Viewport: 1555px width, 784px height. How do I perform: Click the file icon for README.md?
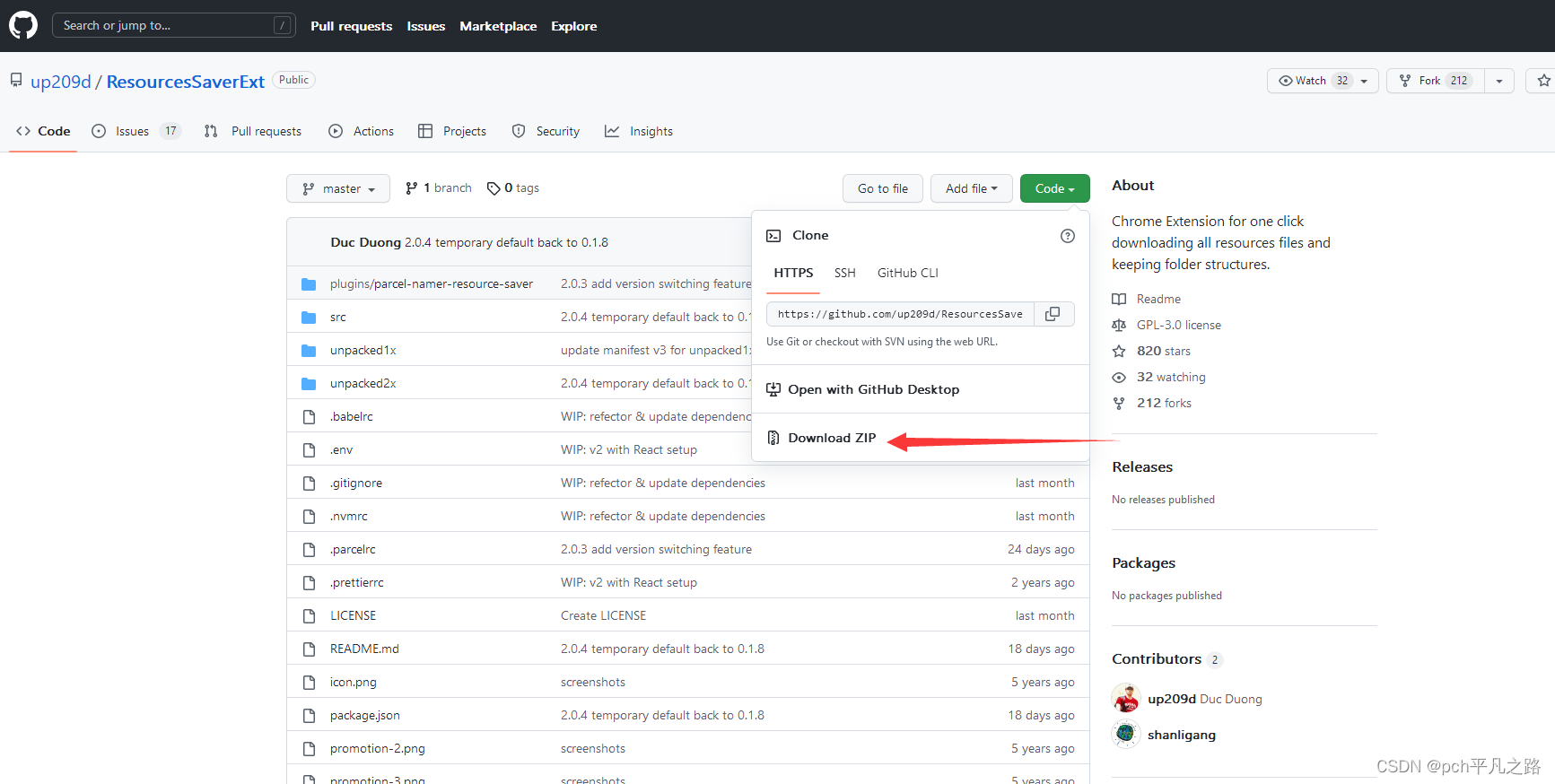pyautogui.click(x=310, y=649)
